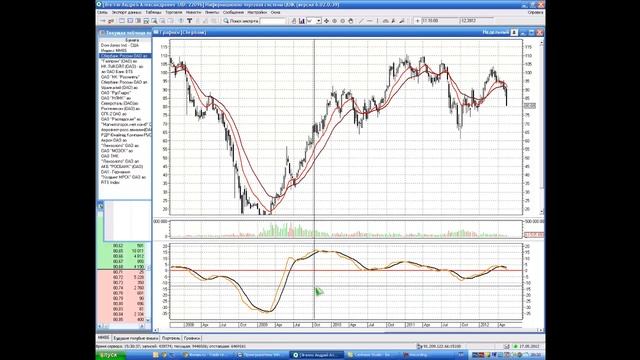This screenshot has width=640, height=360.
Task: Select ОГК-2 ОАО ао row
Action: click(x=125, y=114)
